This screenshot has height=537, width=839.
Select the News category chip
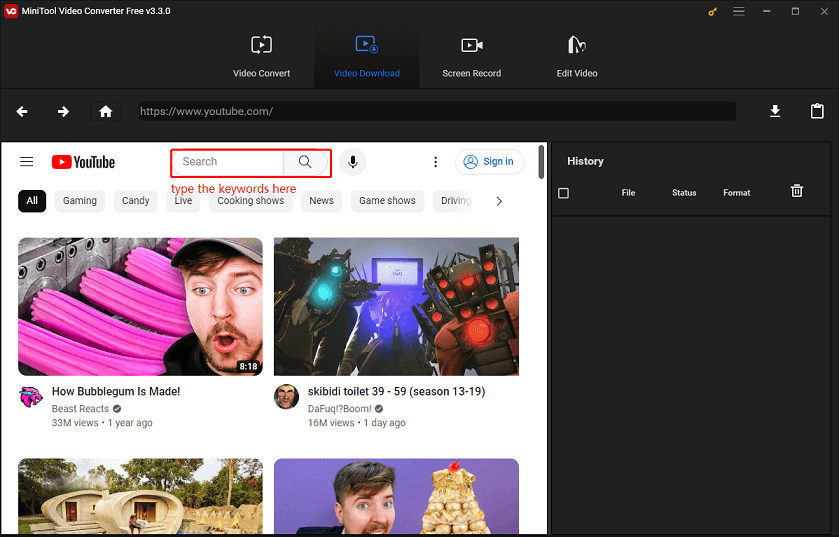[321, 201]
